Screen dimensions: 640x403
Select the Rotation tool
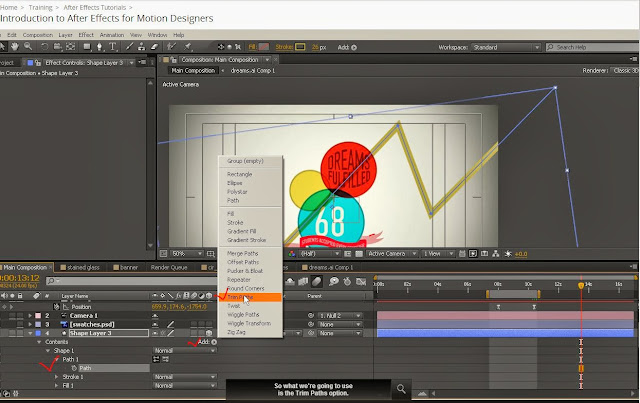(x=44, y=47)
